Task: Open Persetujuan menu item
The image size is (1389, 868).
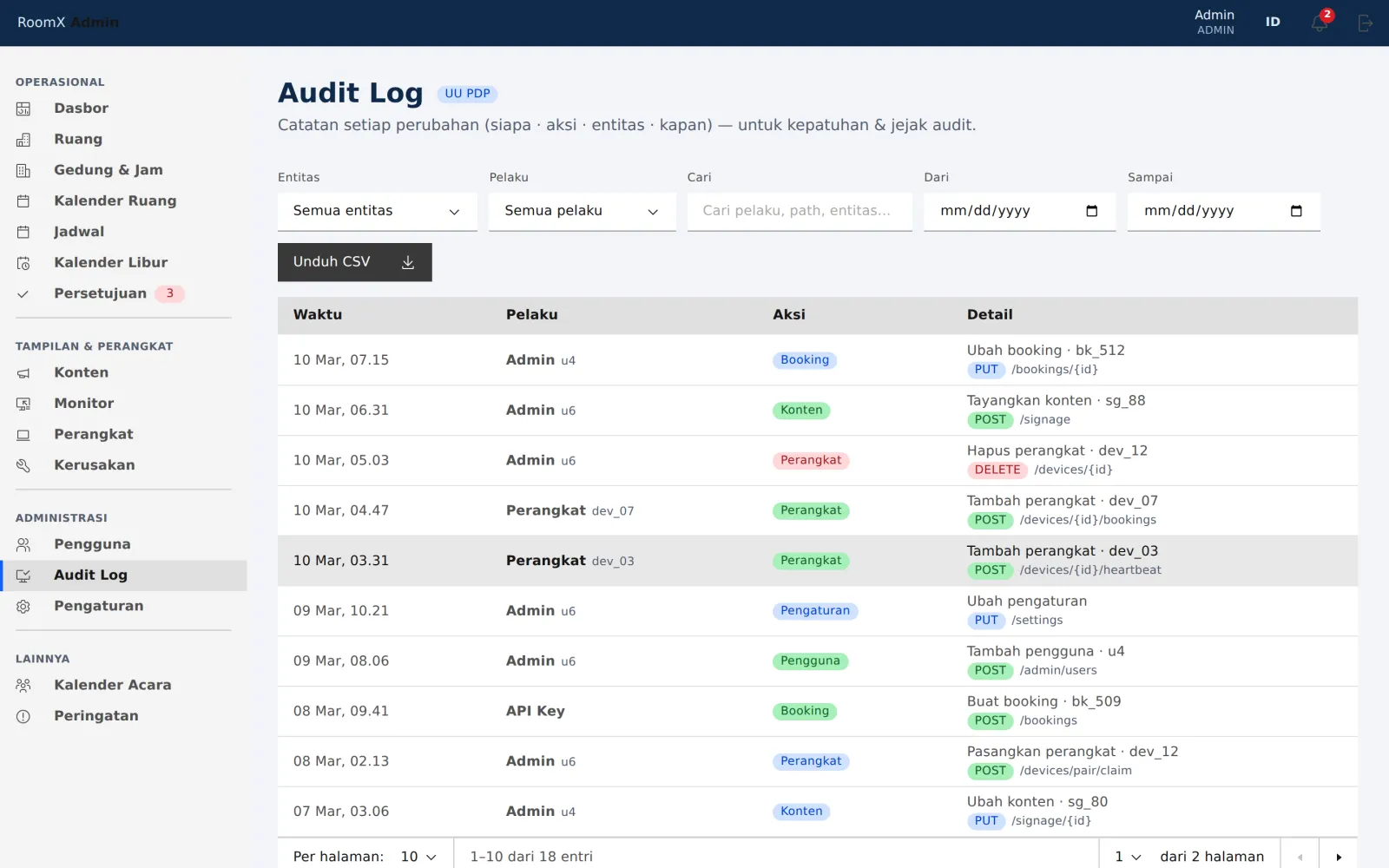Action: (123, 293)
